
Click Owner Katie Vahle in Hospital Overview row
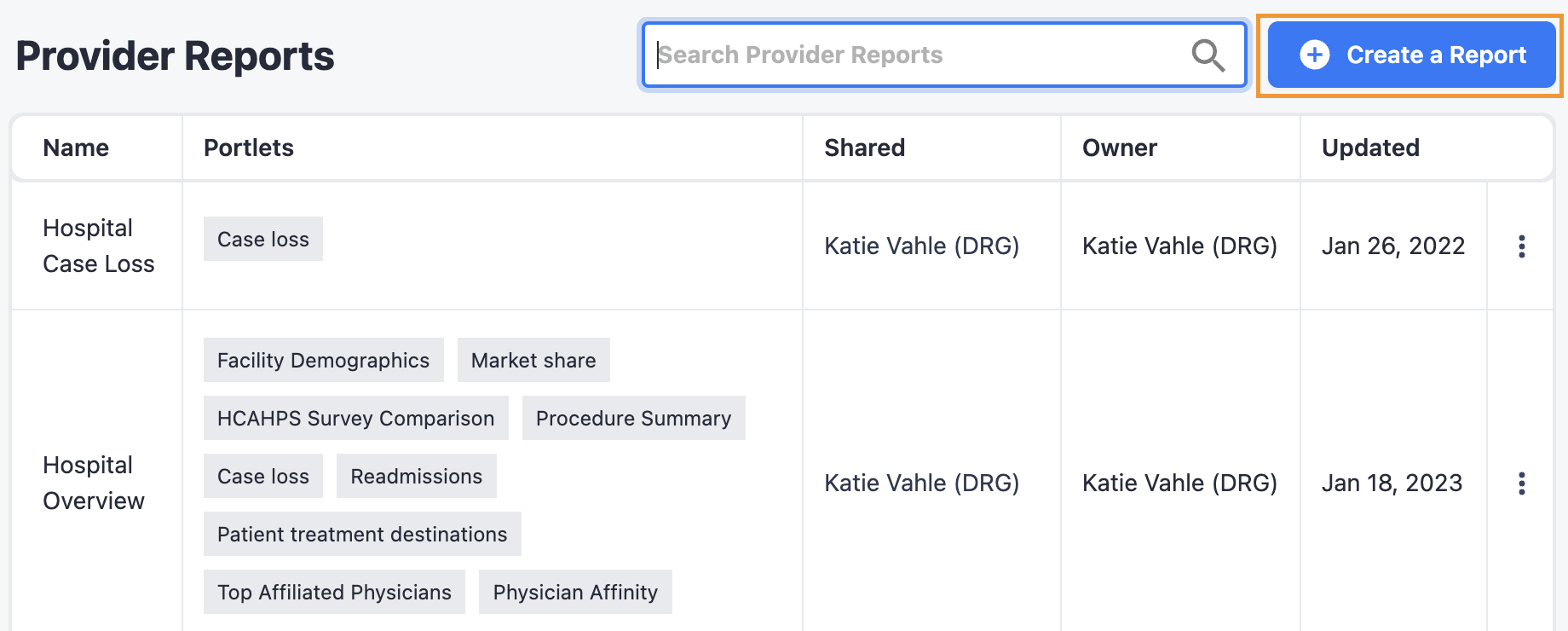click(x=1180, y=483)
